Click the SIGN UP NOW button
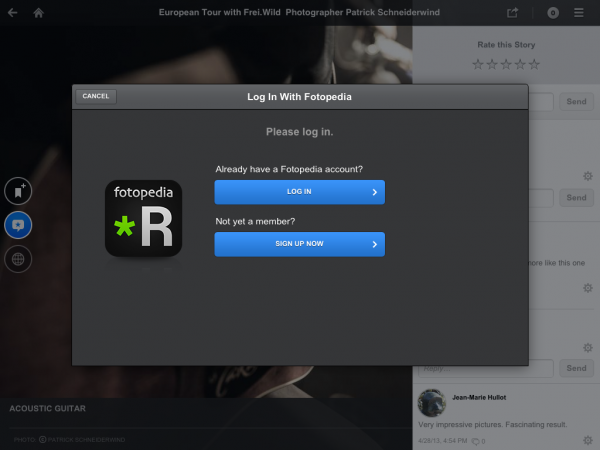Viewport: 600px width, 450px height. 300,244
